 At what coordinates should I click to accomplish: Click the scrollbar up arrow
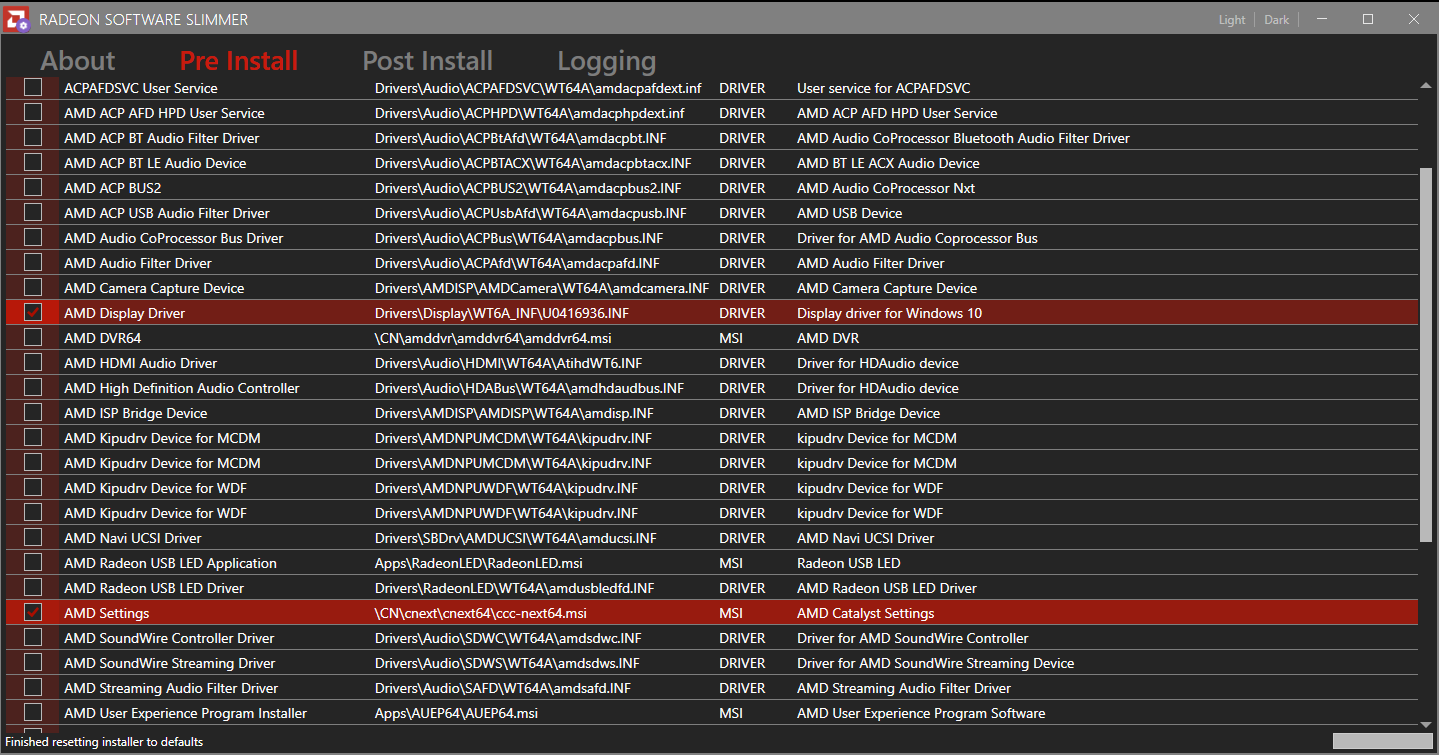(x=1426, y=85)
